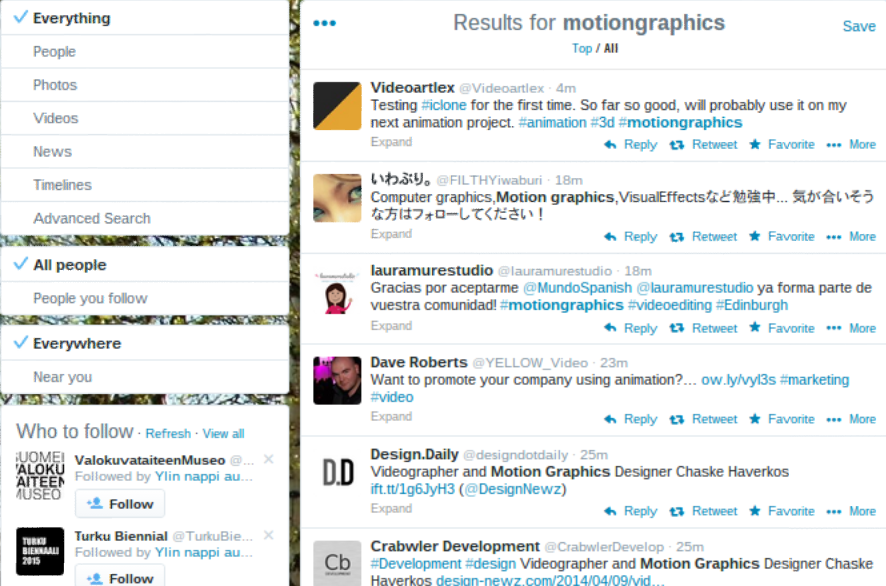Open the three-dots search options menu
Viewport: 886px width, 586px height.
pyautogui.click(x=324, y=23)
